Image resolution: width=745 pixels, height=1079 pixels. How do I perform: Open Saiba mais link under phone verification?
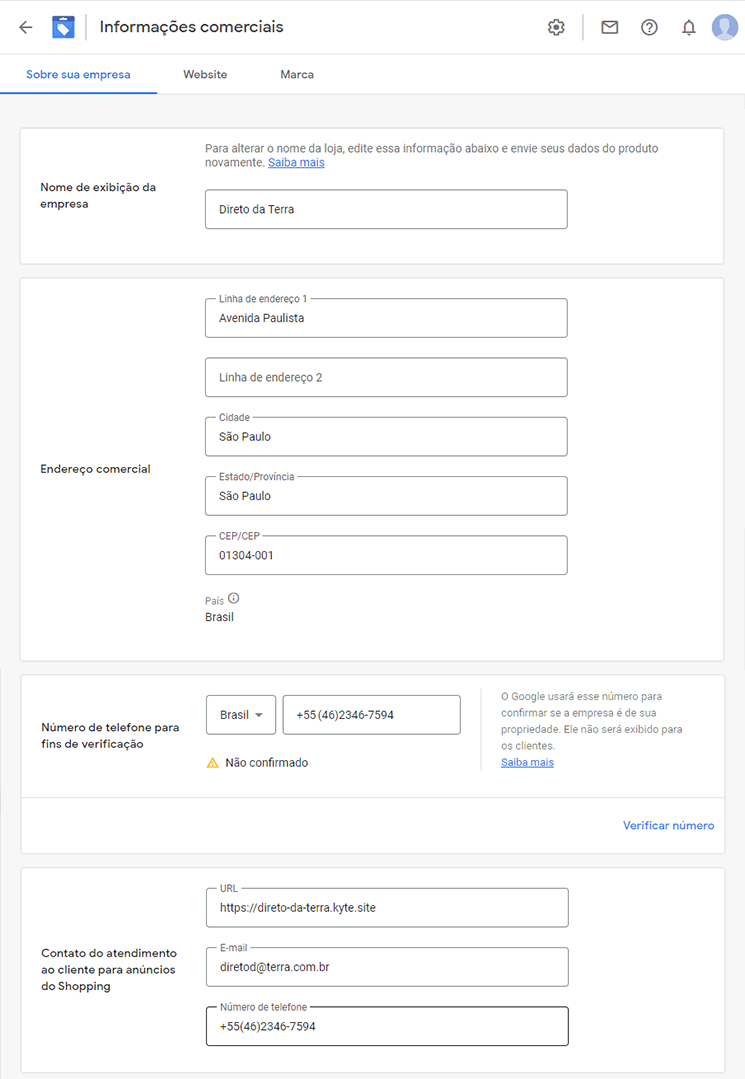528,762
